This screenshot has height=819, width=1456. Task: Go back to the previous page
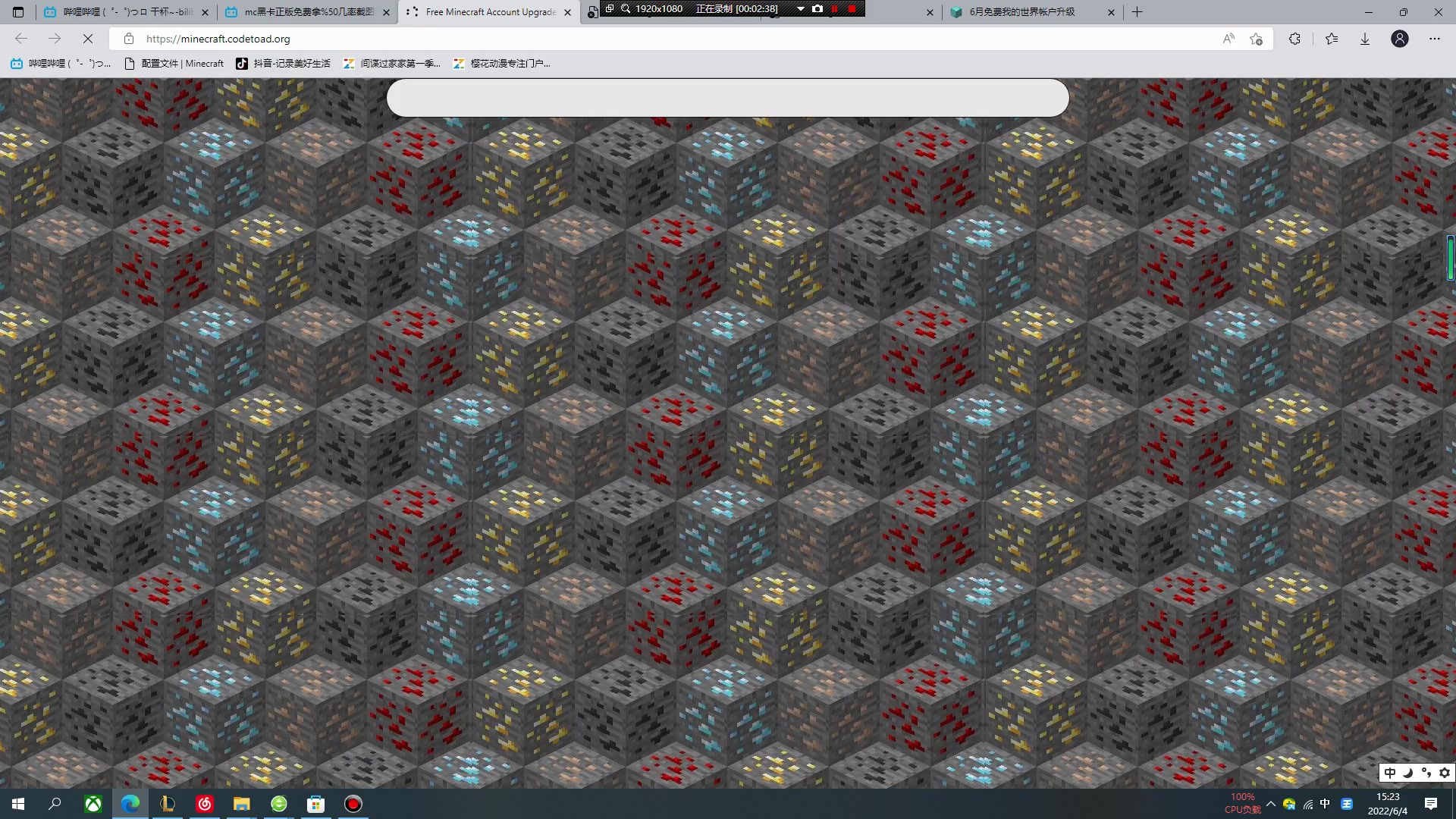(21, 39)
